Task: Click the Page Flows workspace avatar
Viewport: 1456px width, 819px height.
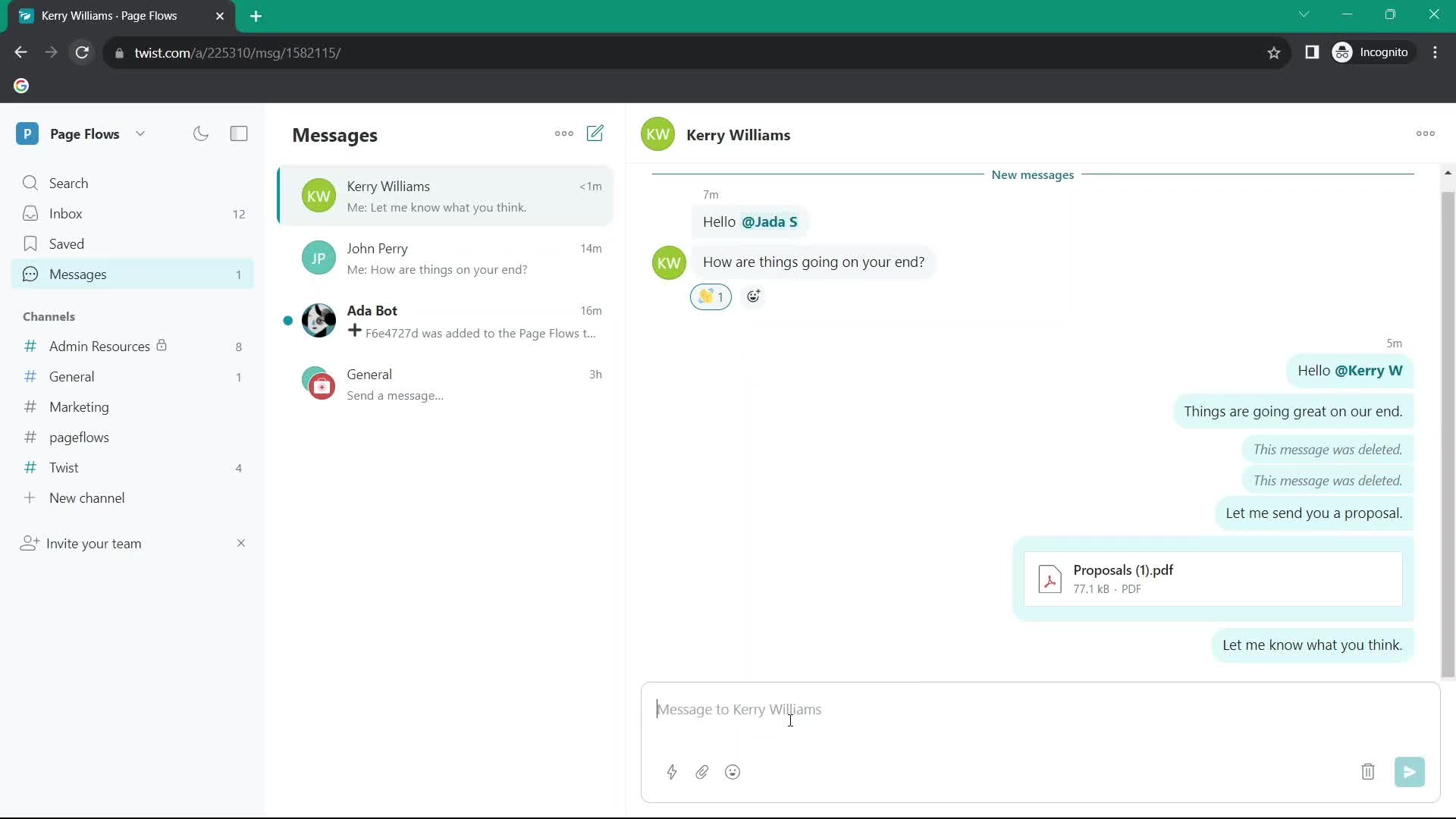Action: [27, 134]
